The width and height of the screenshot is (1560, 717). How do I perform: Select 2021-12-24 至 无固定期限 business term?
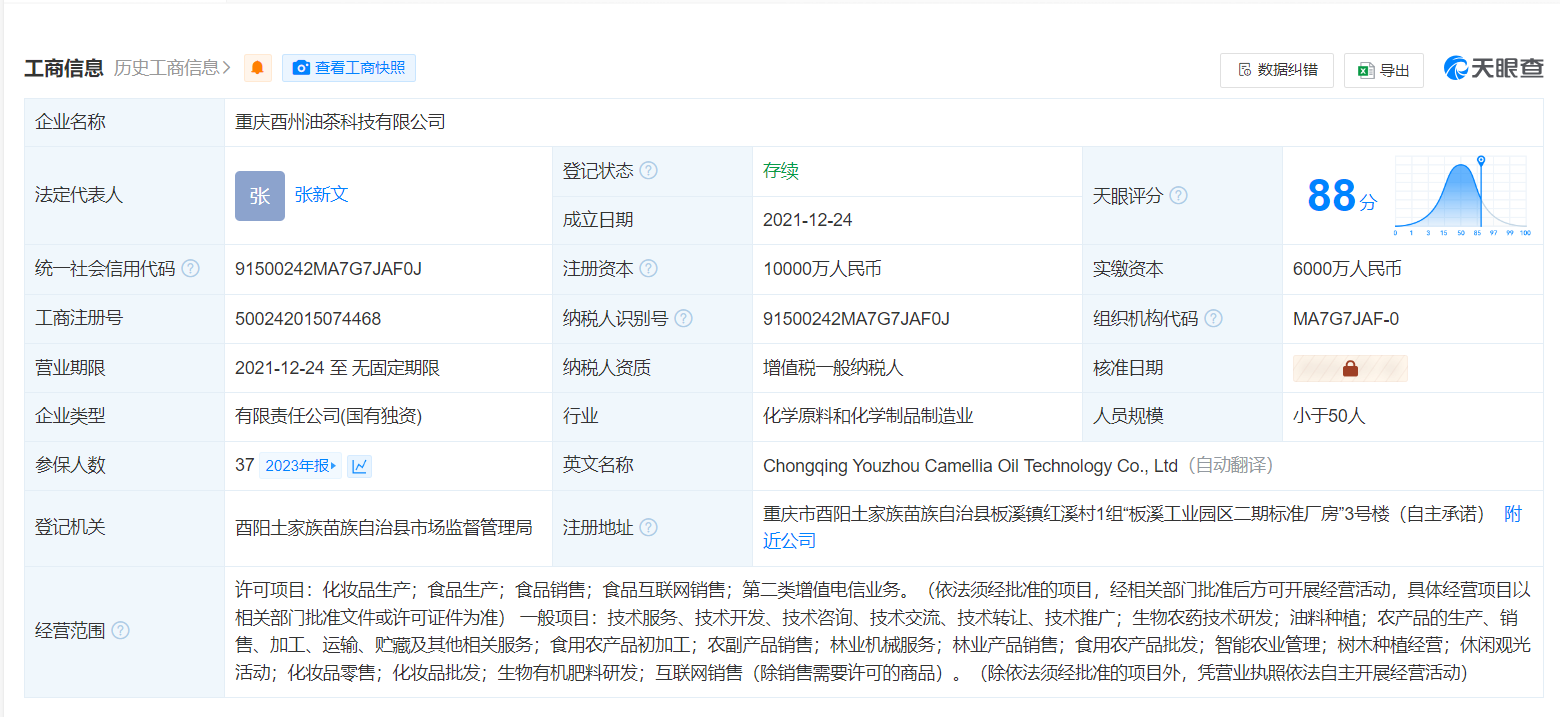338,368
